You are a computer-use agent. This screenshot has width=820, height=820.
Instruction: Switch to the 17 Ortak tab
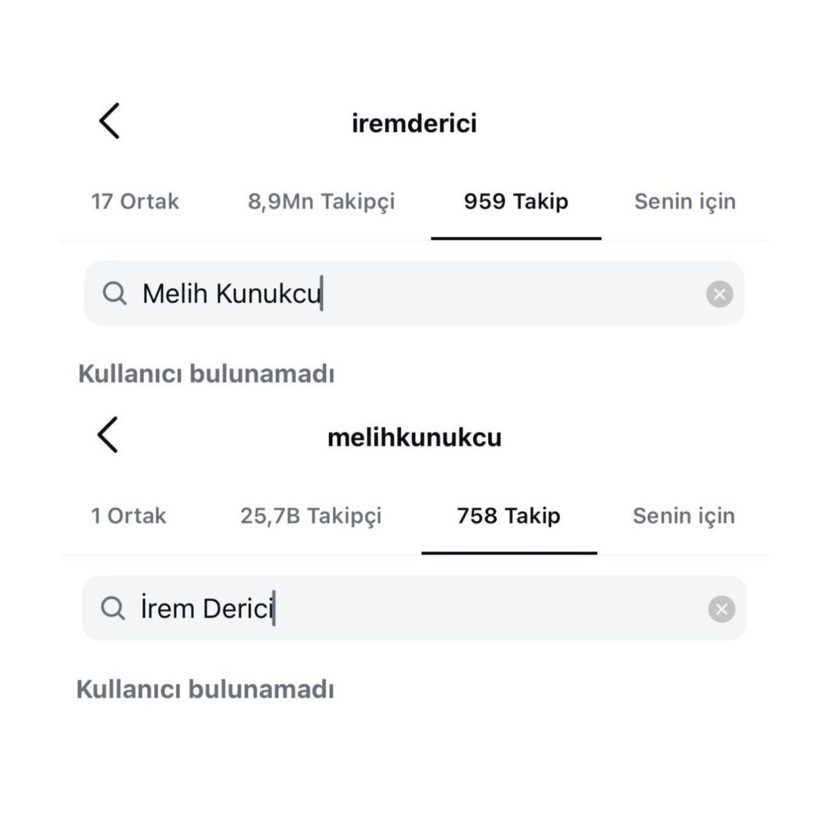click(x=135, y=201)
